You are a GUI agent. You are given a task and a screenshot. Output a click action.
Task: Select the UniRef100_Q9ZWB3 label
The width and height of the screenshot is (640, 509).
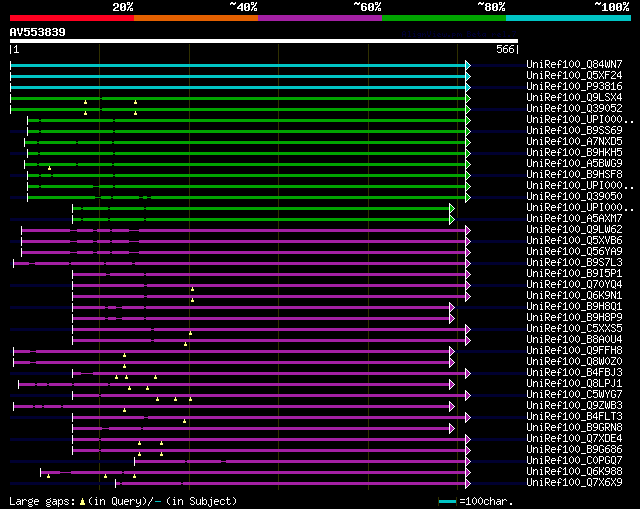(574, 406)
